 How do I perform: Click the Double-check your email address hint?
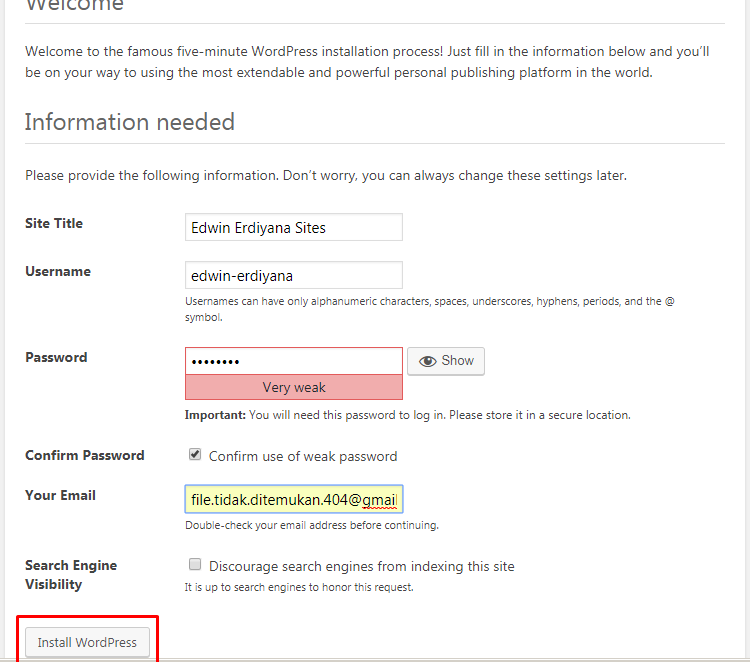(x=312, y=525)
